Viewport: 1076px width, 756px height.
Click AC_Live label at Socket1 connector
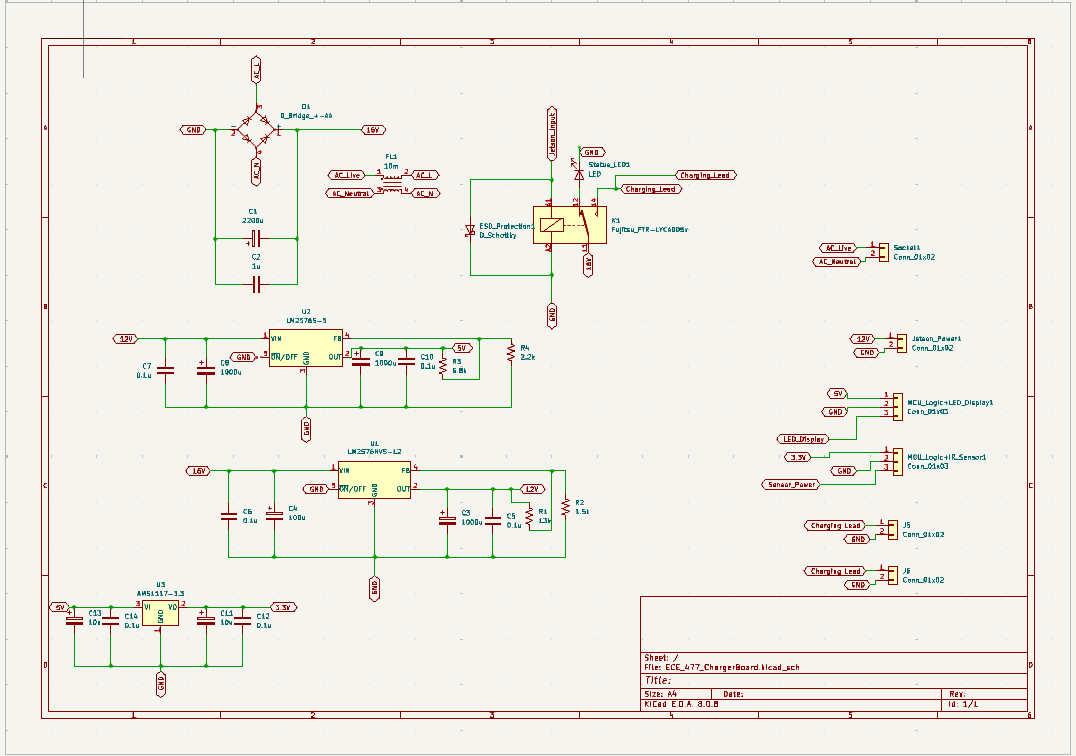[x=838, y=248]
